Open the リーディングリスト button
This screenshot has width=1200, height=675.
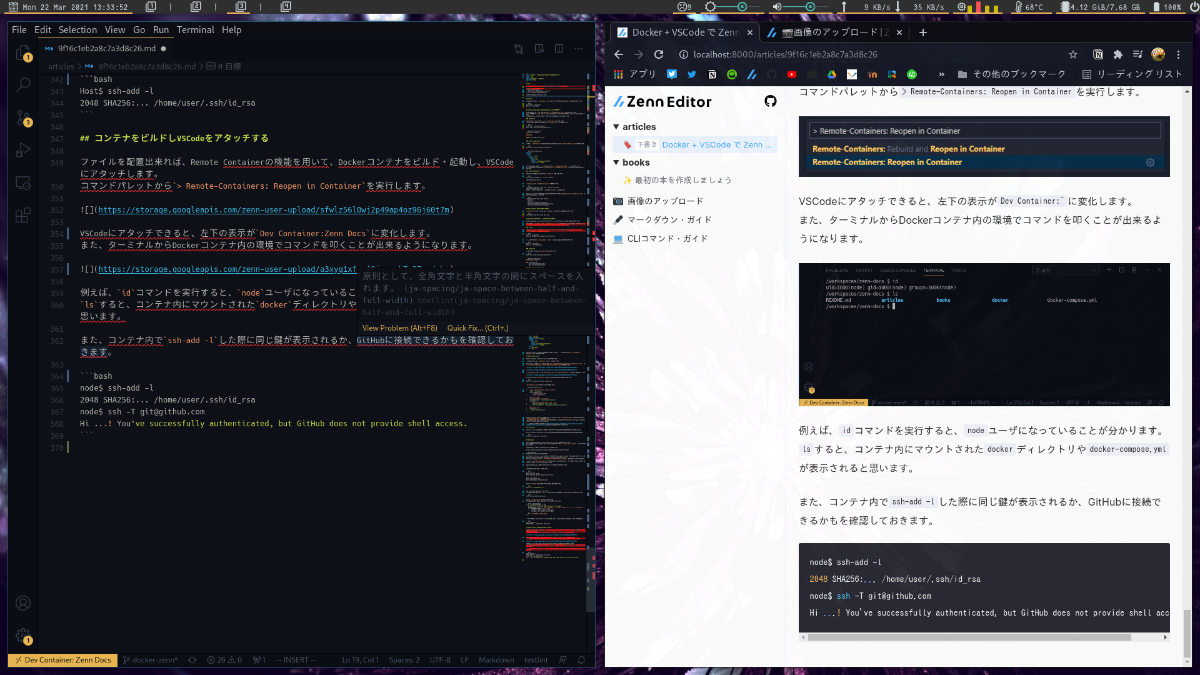pos(1132,74)
